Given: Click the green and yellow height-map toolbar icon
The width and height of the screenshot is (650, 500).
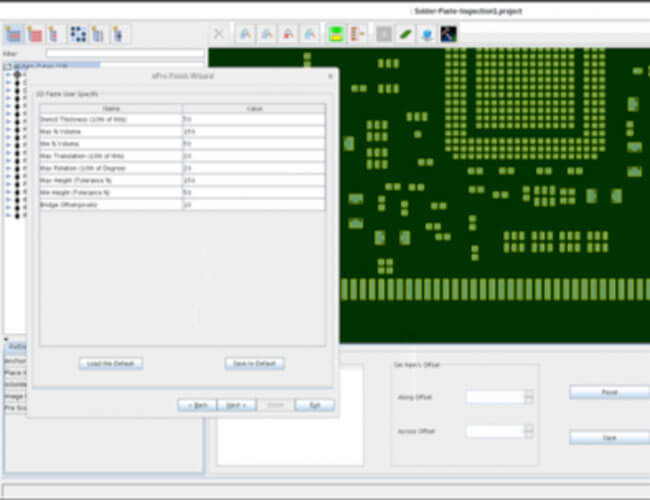Looking at the screenshot, I should 336,33.
